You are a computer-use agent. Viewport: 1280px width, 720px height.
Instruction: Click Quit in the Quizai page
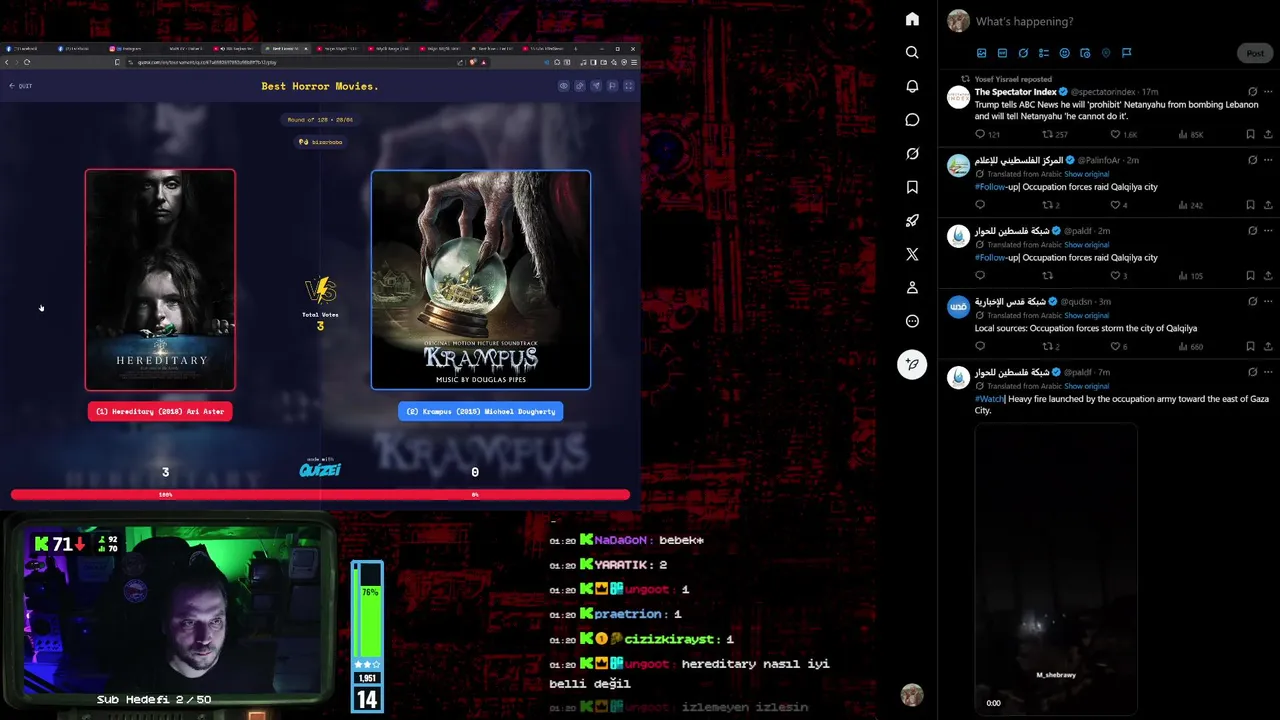[x=20, y=86]
